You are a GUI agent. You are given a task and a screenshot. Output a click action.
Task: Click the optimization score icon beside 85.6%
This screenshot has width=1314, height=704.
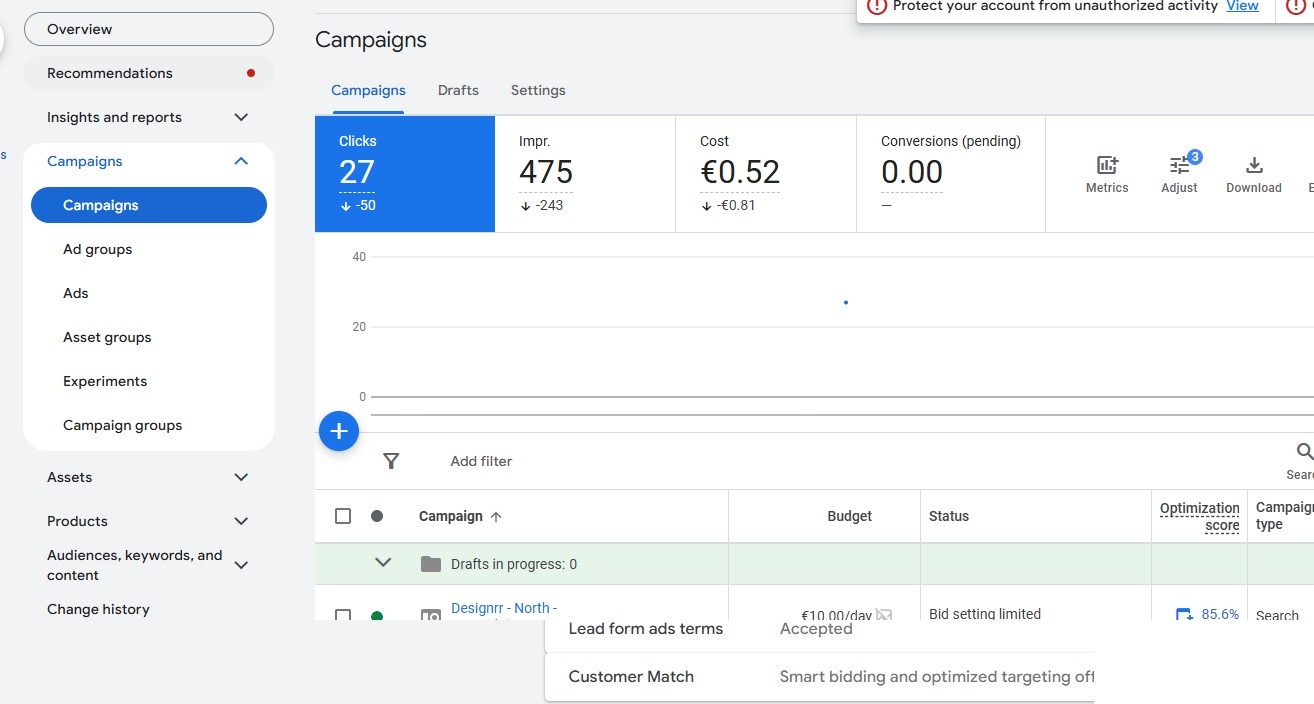point(1184,614)
